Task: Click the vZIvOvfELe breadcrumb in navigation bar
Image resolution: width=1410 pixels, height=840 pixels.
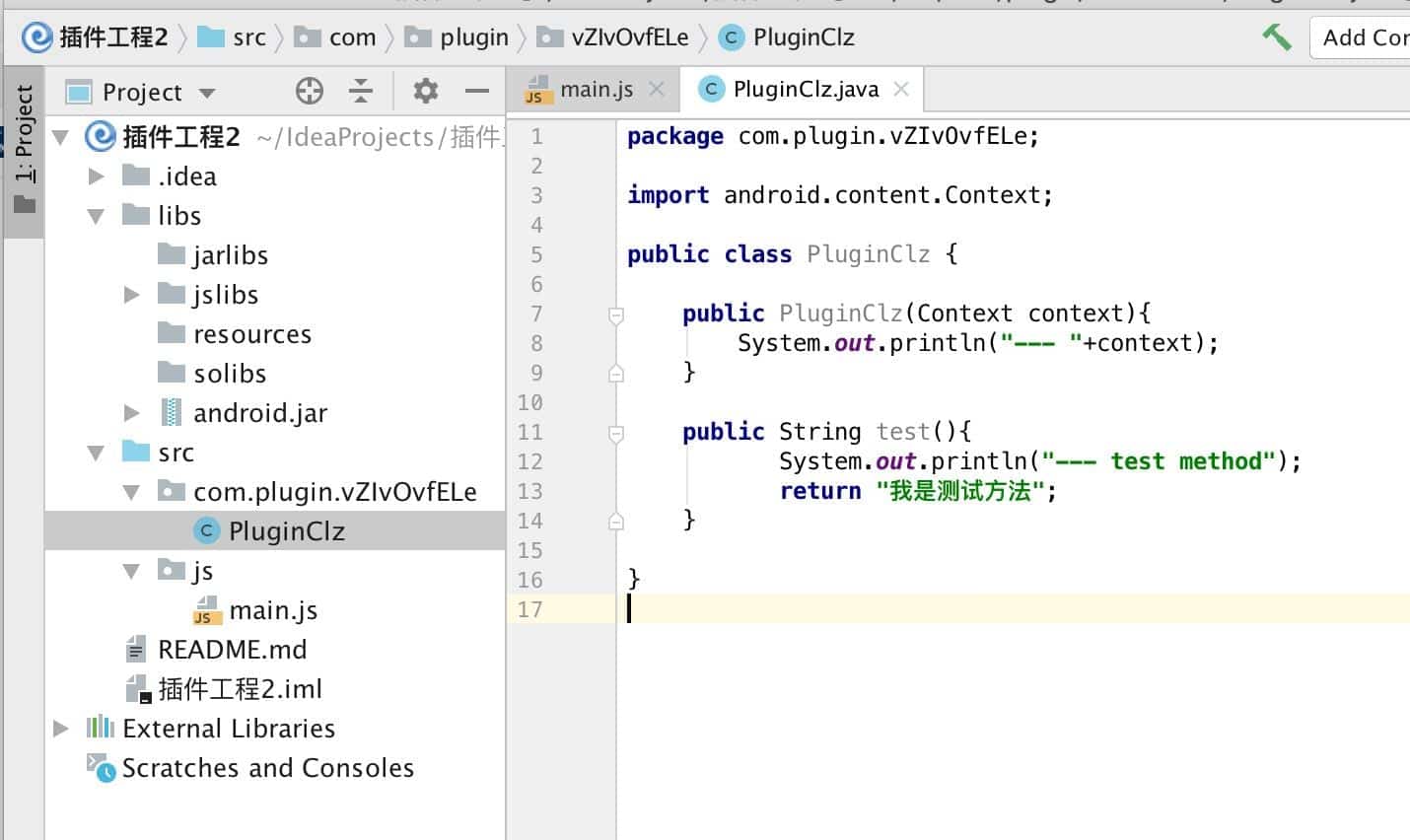Action: pos(612,37)
